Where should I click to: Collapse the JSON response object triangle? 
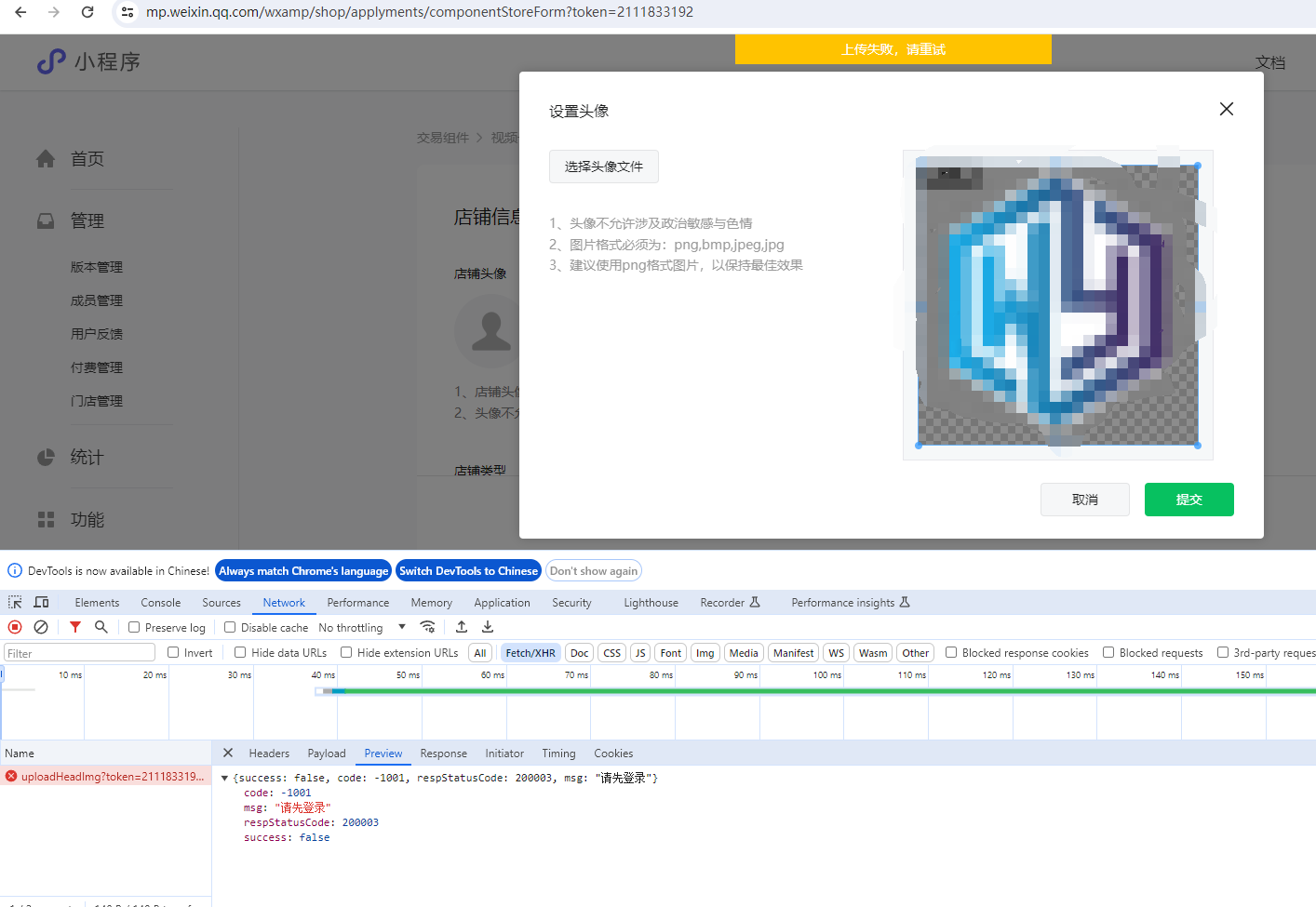click(224, 778)
